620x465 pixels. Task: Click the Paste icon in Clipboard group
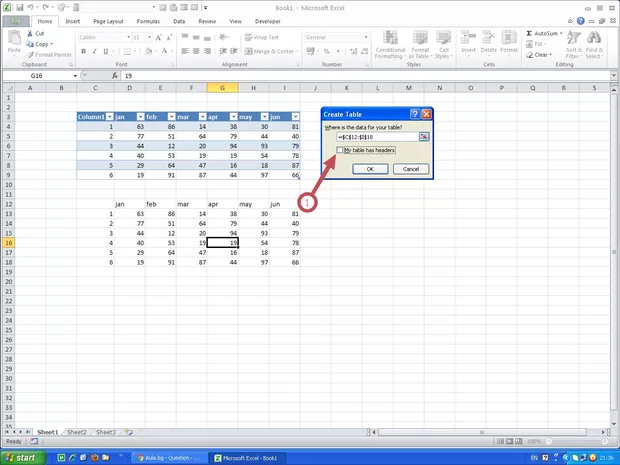pyautogui.click(x=14, y=42)
